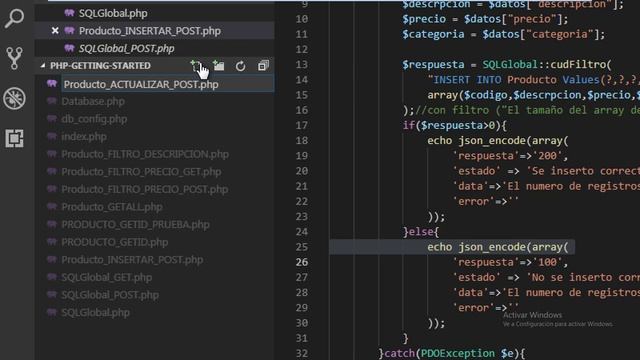Open Producto_FILTRO_PRECIO_POST.php file
The width and height of the screenshot is (640, 360).
pos(145,189)
